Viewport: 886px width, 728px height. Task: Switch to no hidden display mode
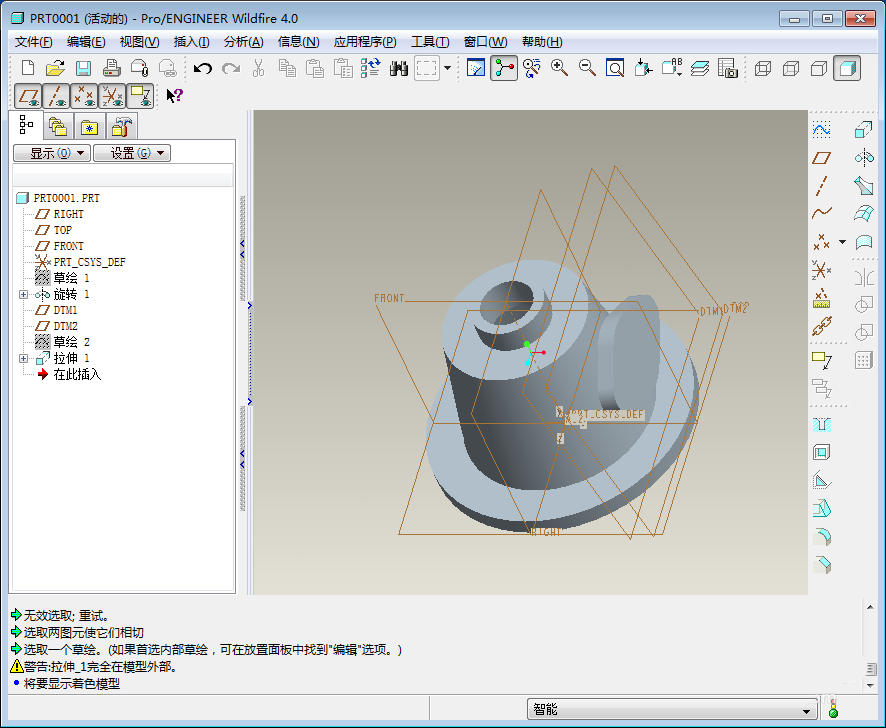coord(819,68)
